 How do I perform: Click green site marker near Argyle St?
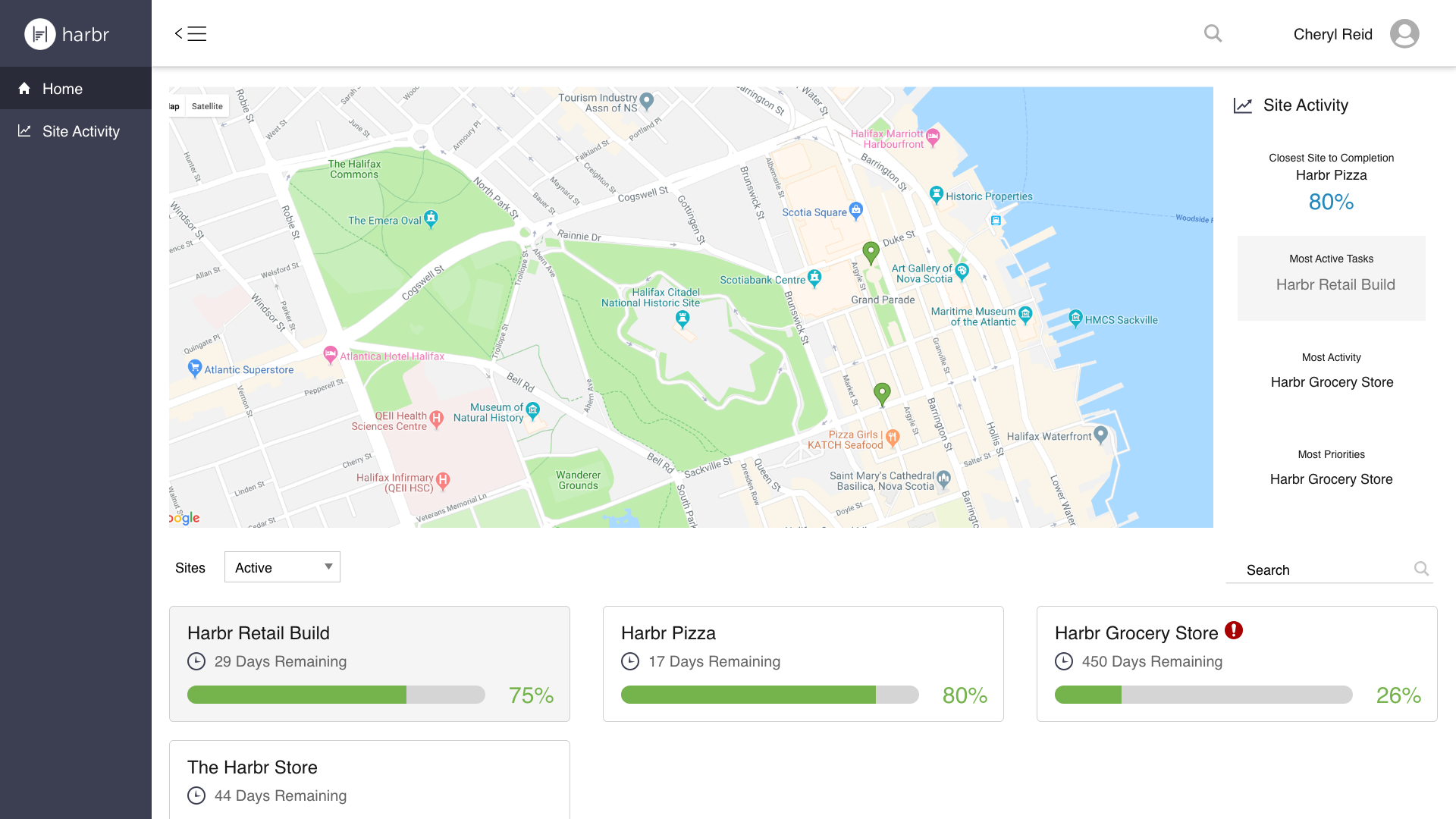(x=882, y=394)
